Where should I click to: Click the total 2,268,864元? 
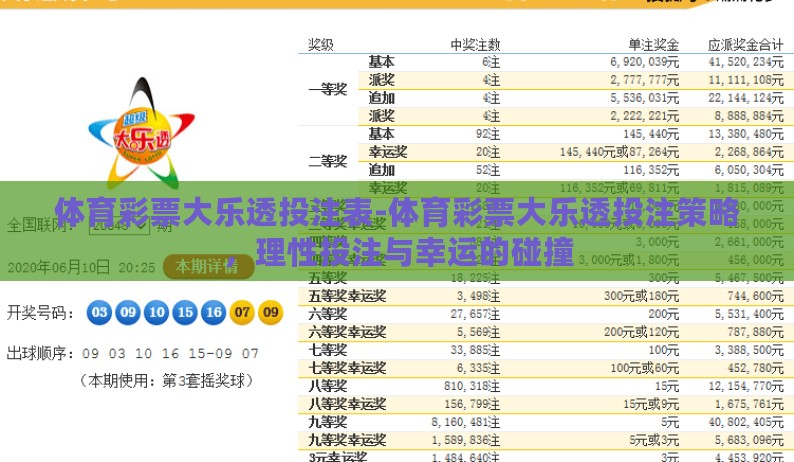click(x=749, y=152)
